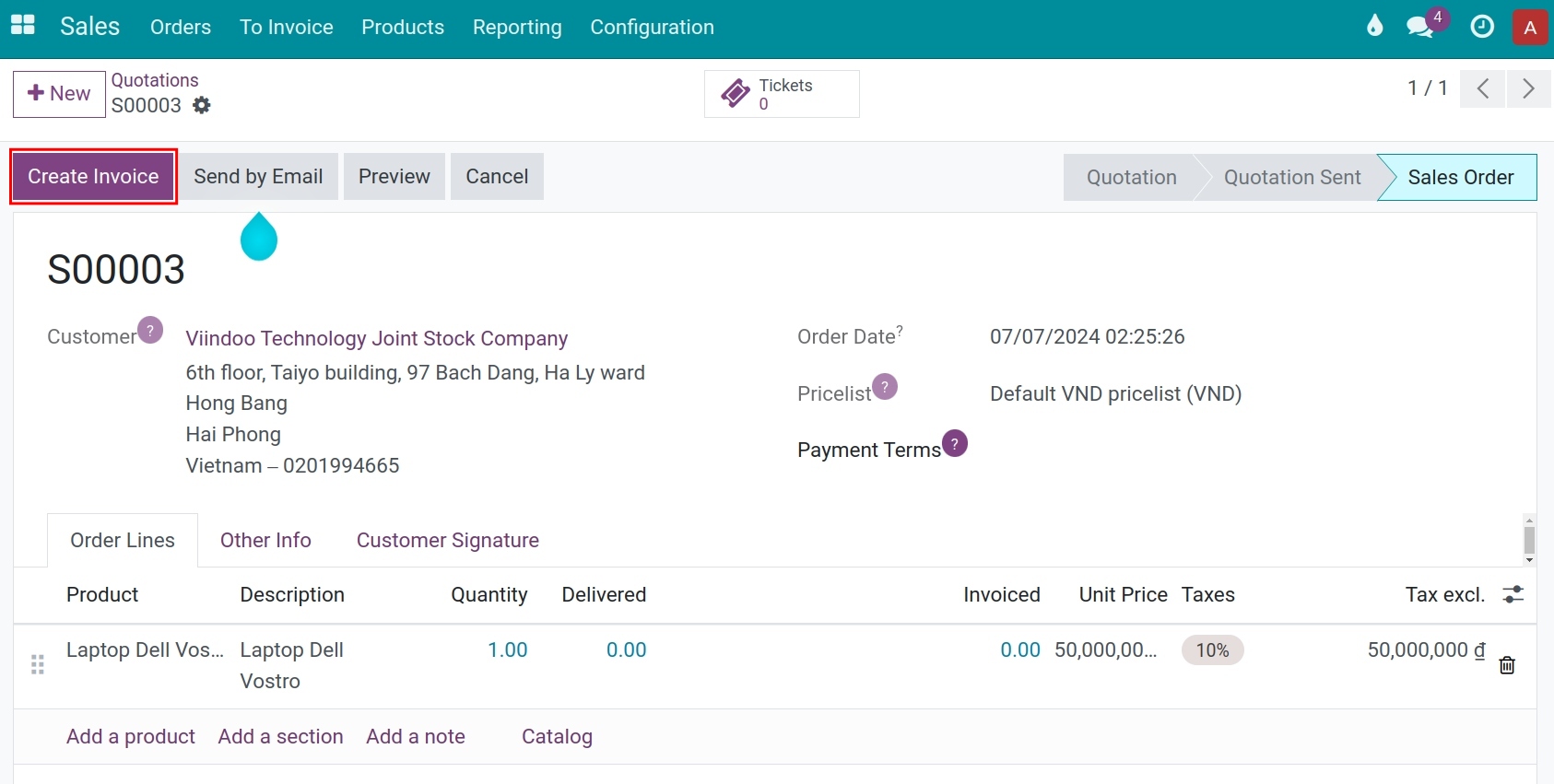Click the Preview button
This screenshot has height=784, width=1554.
tap(394, 177)
